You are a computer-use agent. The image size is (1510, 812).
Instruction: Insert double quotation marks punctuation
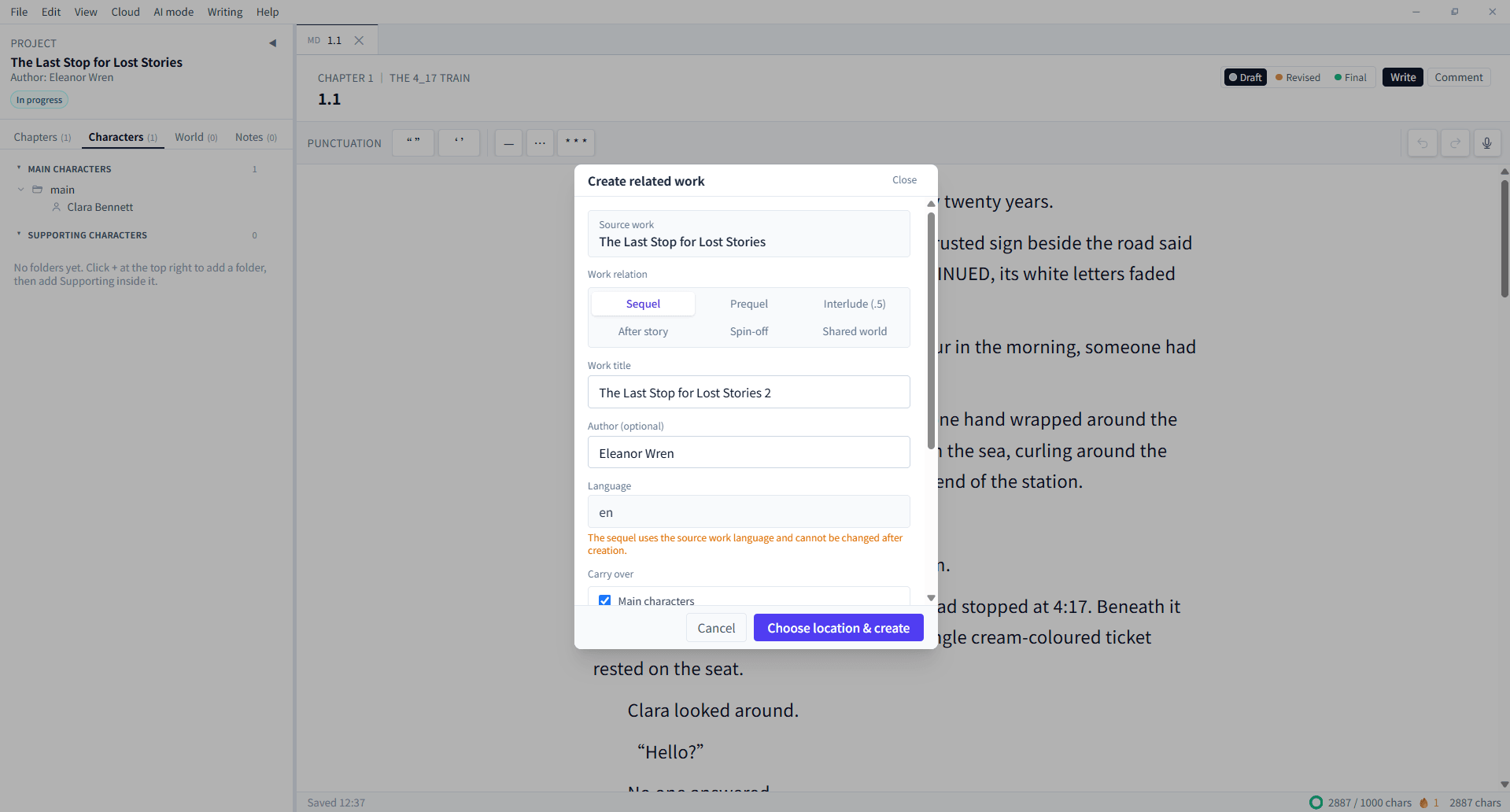point(413,143)
